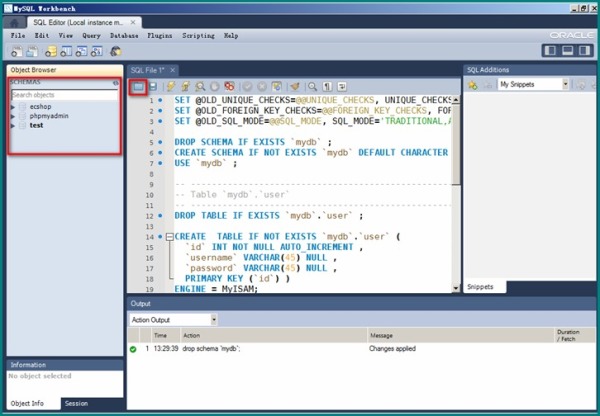Go to the Home screen tab
The image size is (600, 416).
point(15,23)
